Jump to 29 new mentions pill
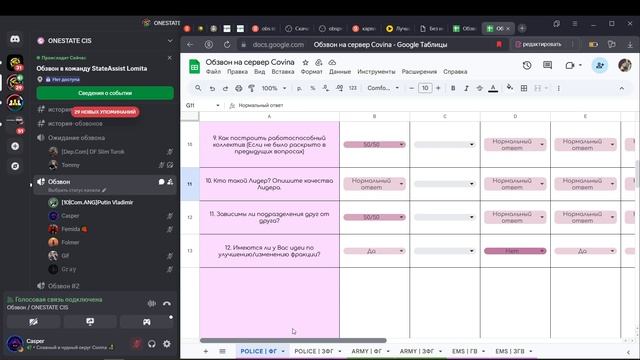 [x=105, y=112]
